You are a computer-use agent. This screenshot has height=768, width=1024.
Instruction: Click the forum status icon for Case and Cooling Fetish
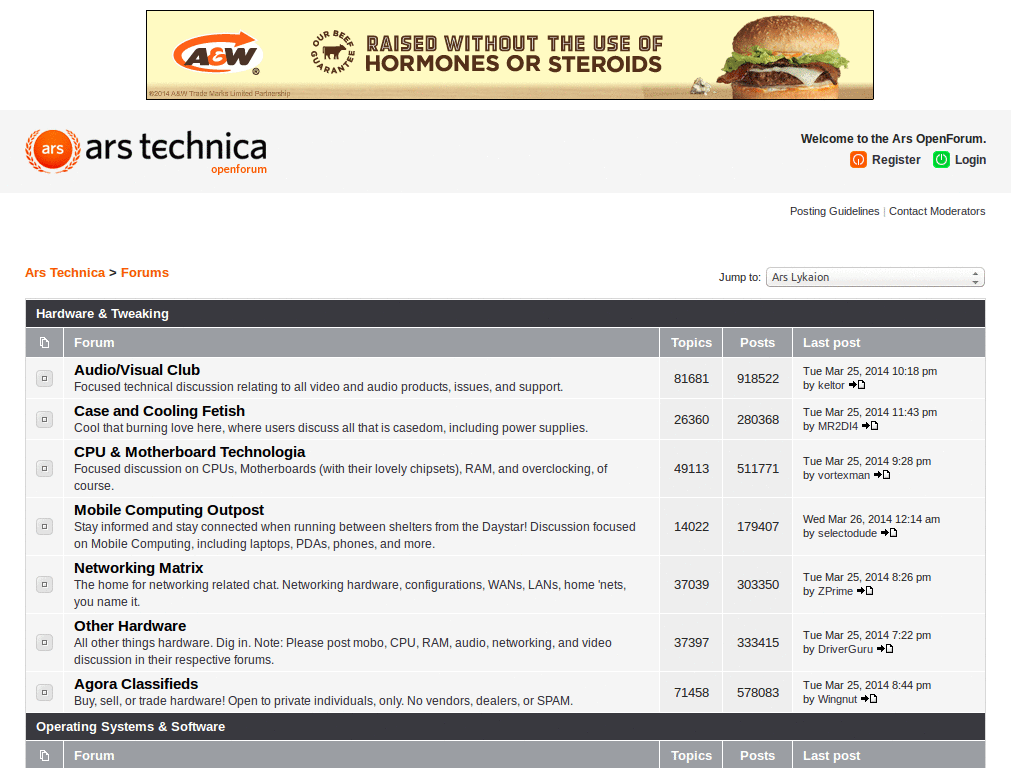pos(44,419)
